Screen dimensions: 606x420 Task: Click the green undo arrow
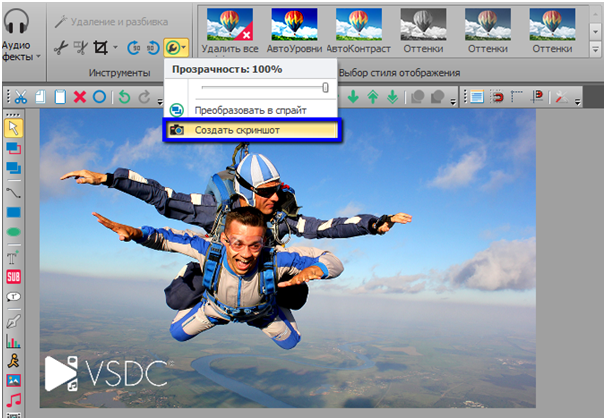coord(124,97)
